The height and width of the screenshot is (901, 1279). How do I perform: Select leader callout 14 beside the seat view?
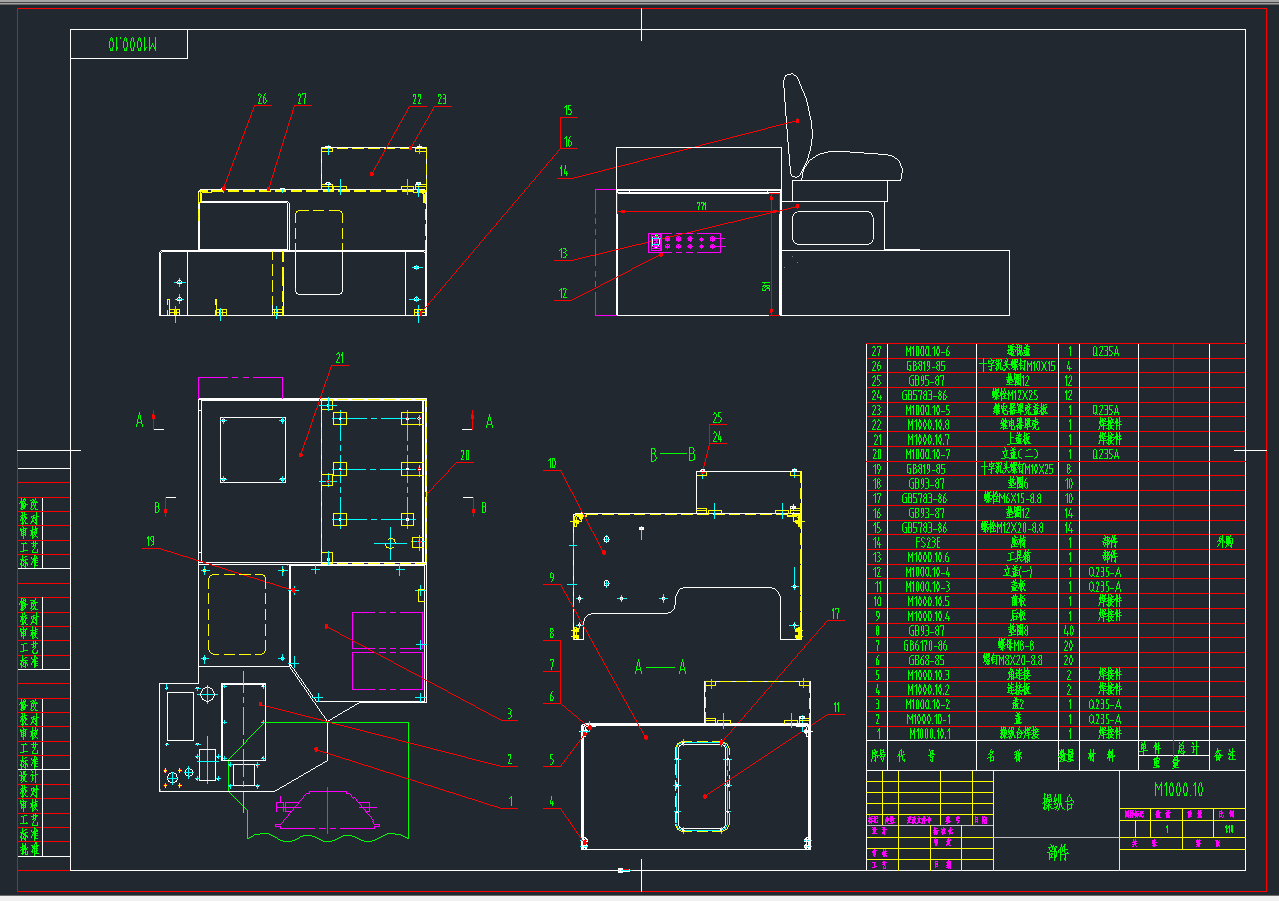pyautogui.click(x=564, y=172)
